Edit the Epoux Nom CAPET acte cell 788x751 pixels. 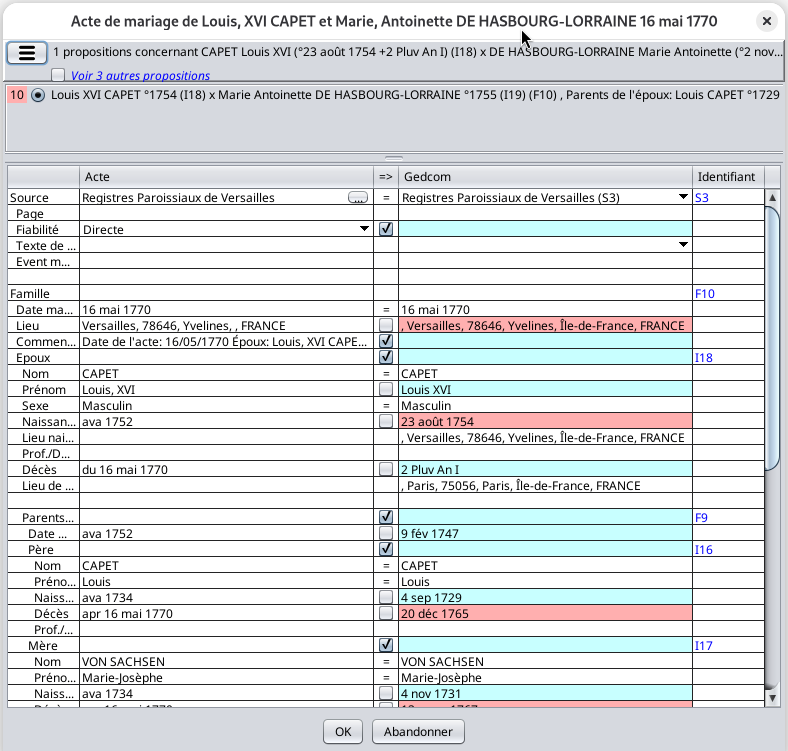click(226, 374)
